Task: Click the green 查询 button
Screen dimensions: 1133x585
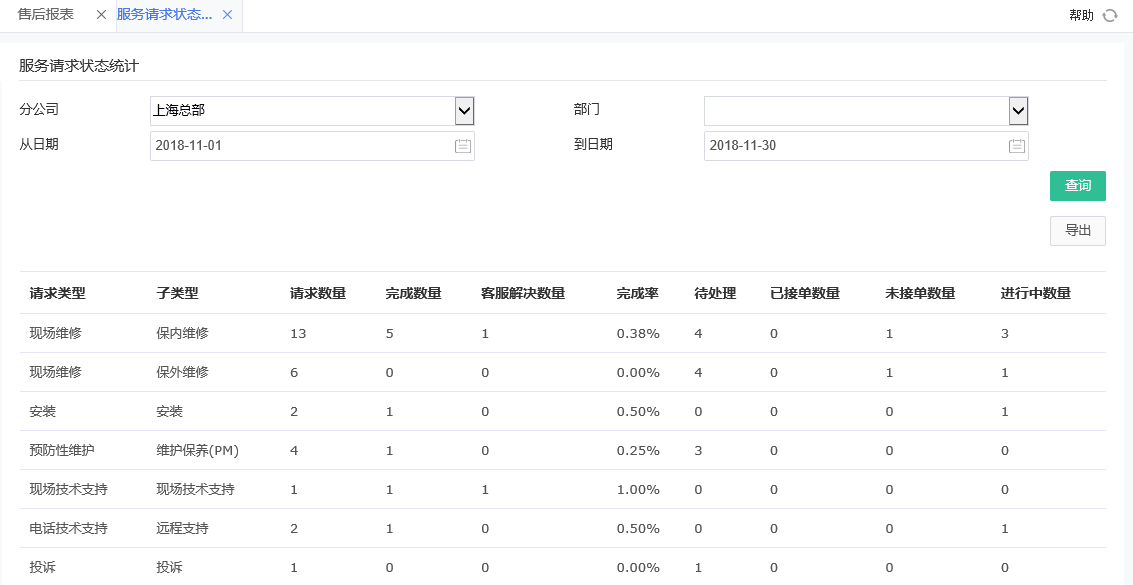Action: click(1077, 186)
